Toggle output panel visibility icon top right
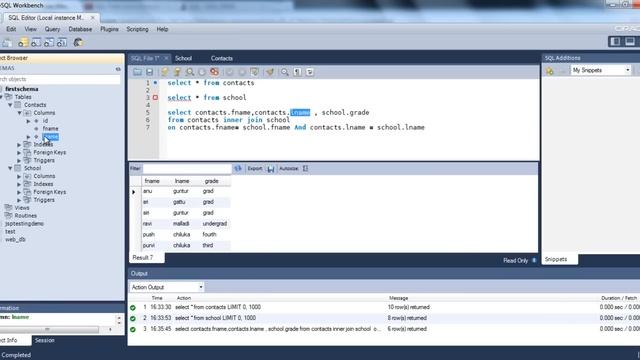 [630, 41]
